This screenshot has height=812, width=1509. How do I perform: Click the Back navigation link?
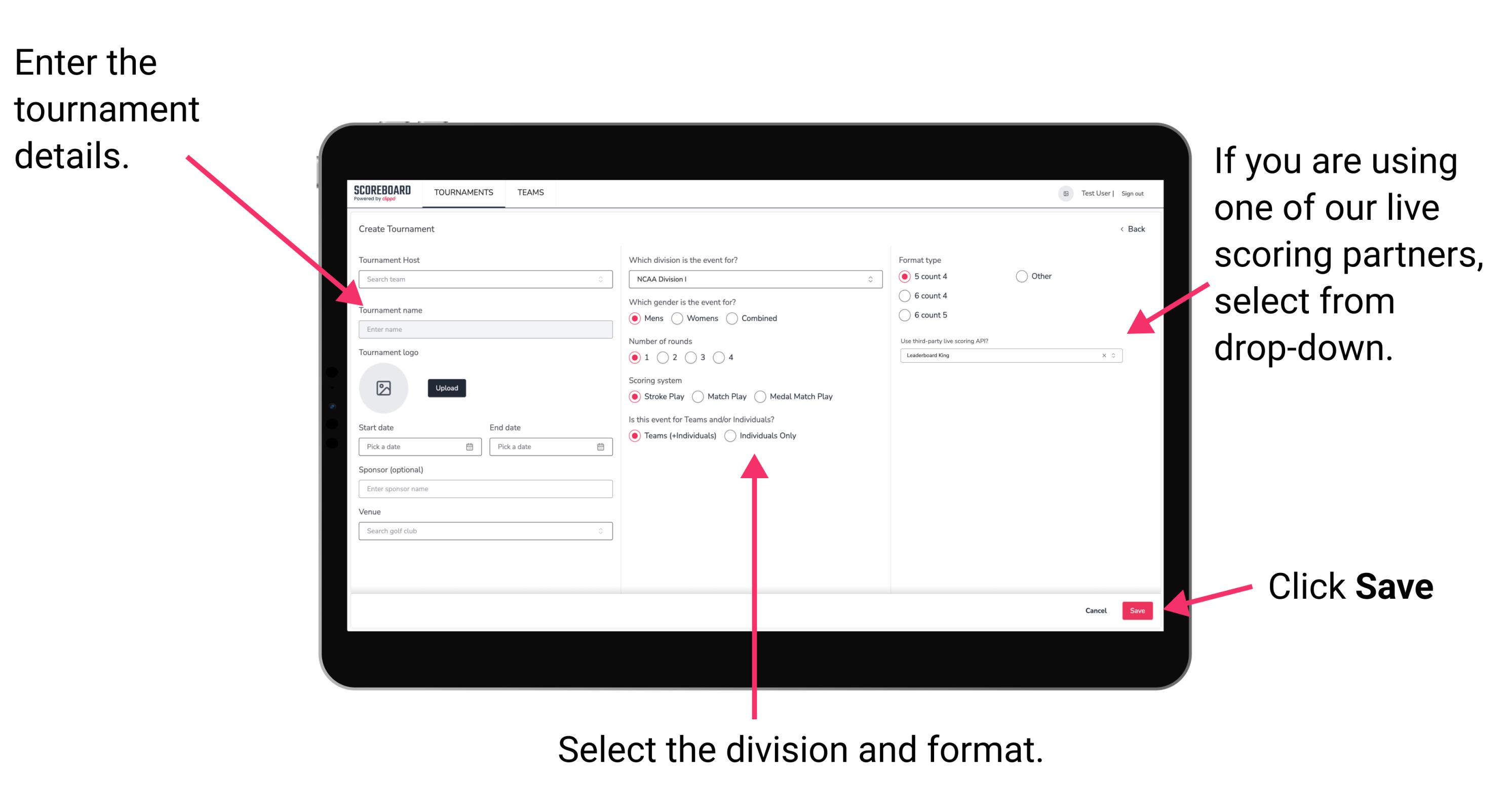[1127, 229]
